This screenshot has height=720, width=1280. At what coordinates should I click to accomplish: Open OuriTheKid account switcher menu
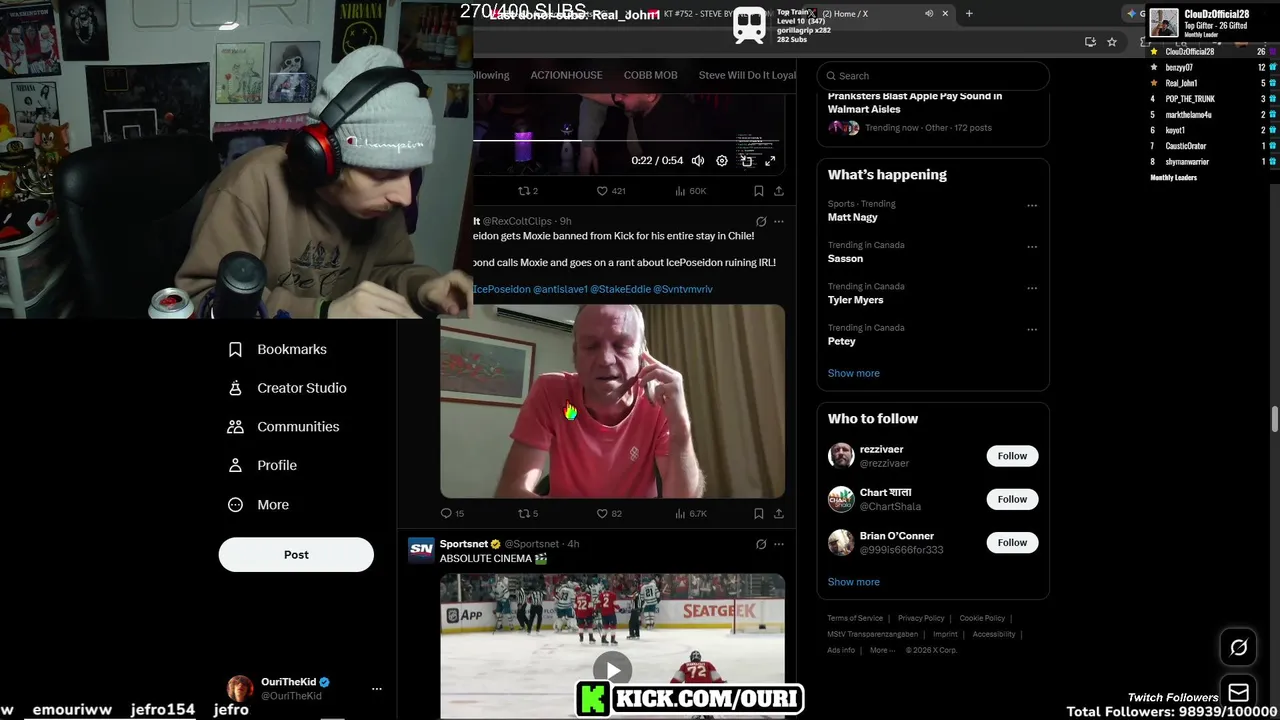pyautogui.click(x=376, y=689)
